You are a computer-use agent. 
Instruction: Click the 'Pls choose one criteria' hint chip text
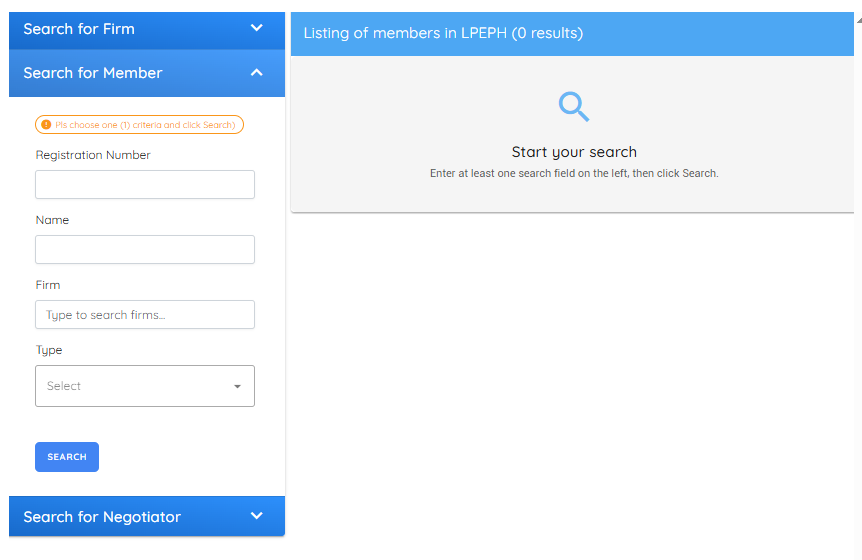click(145, 125)
